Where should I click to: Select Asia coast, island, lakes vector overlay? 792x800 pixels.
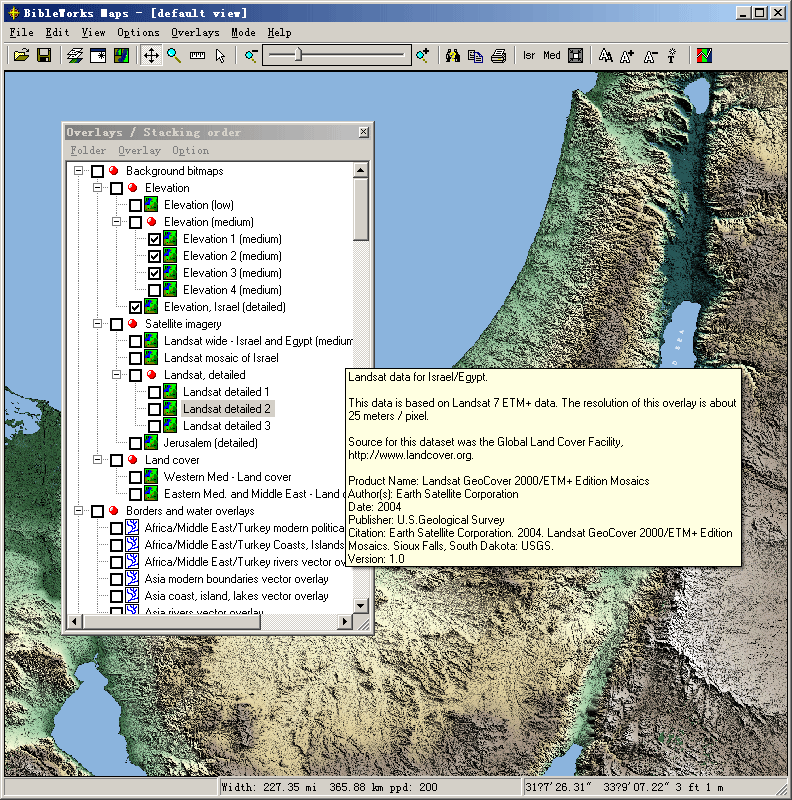pos(236,596)
